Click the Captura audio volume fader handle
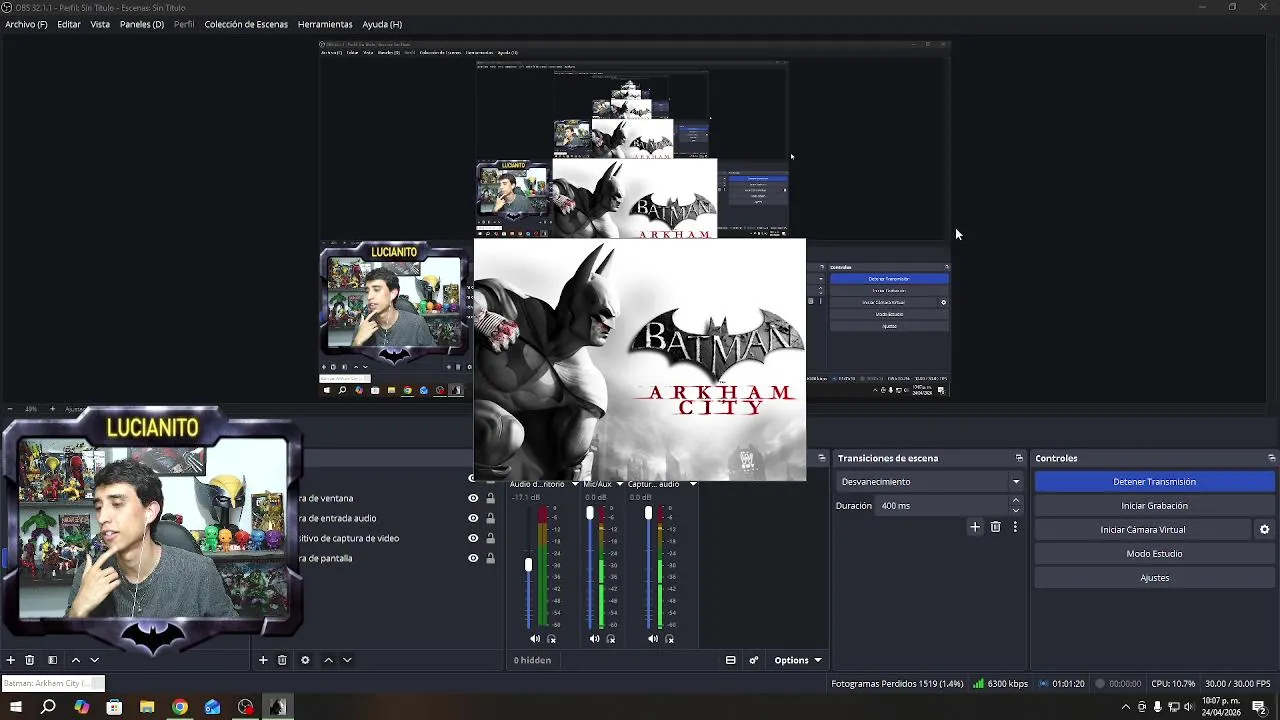This screenshot has height=720, width=1280. pyautogui.click(x=648, y=514)
